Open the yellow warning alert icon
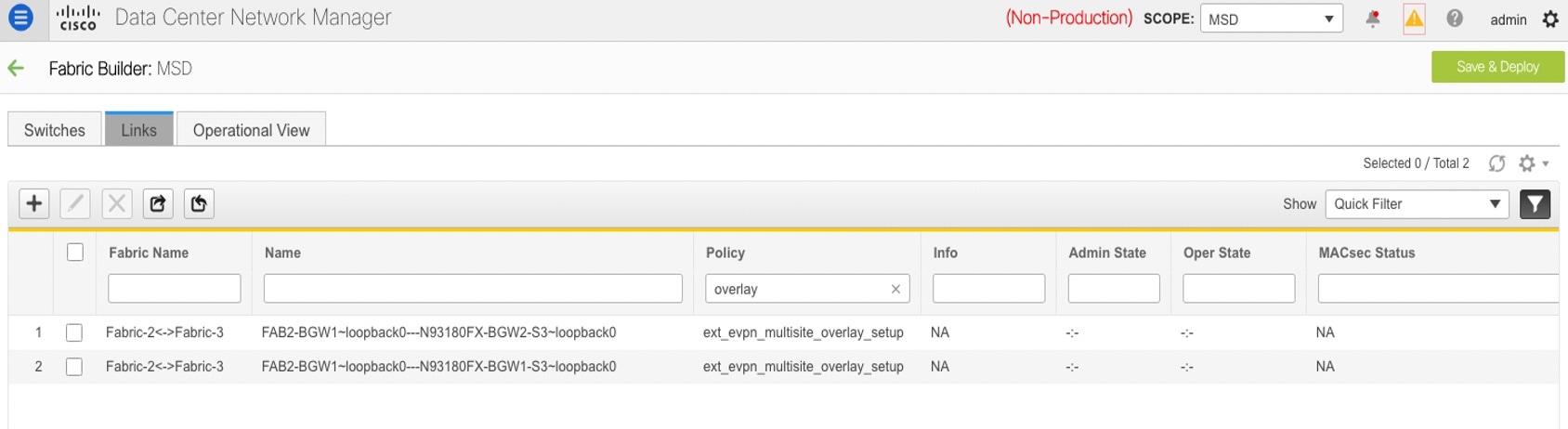Image resolution: width=1568 pixels, height=429 pixels. coord(1414,19)
